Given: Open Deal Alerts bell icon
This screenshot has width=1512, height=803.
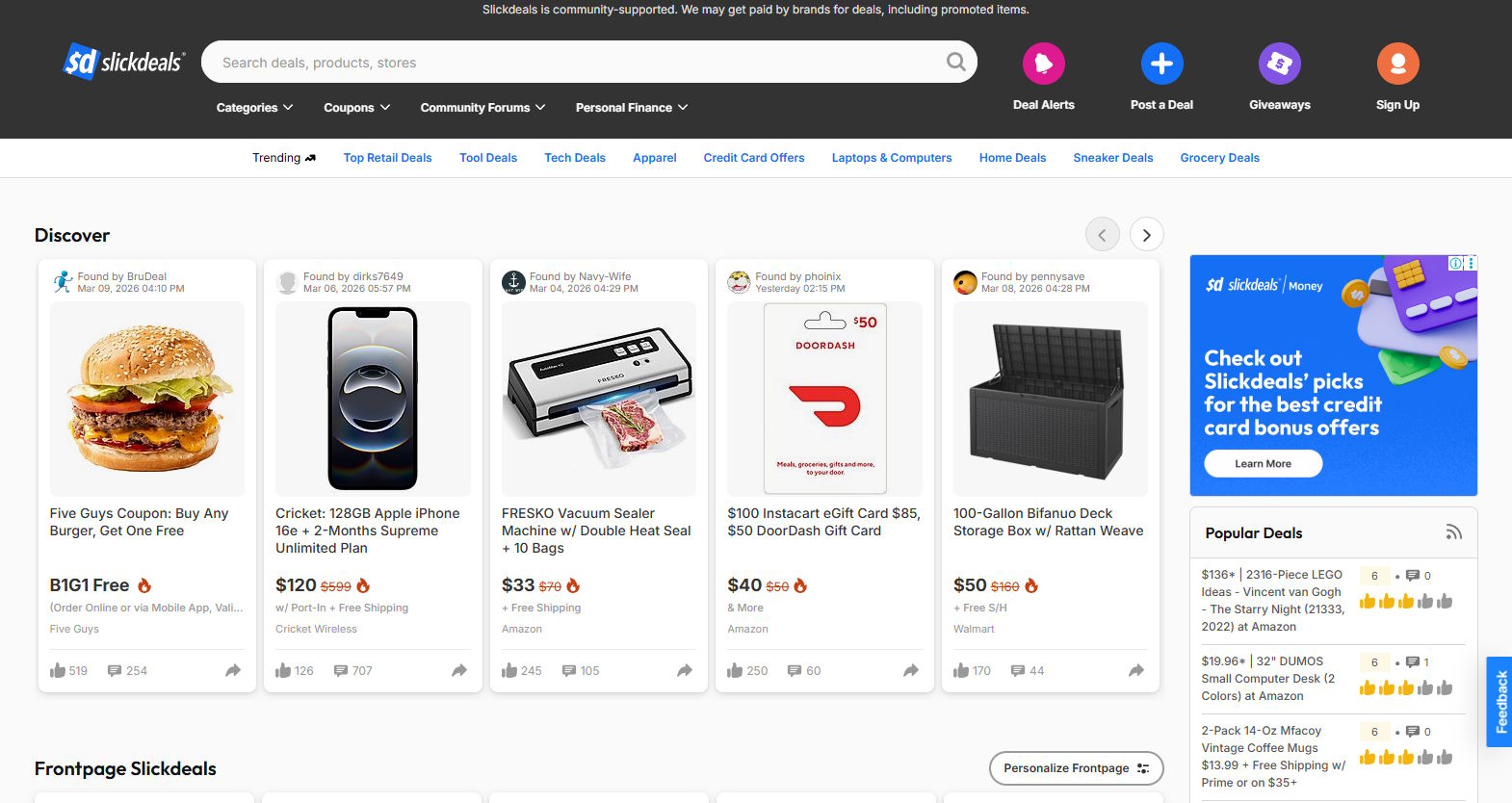Looking at the screenshot, I should tap(1043, 64).
